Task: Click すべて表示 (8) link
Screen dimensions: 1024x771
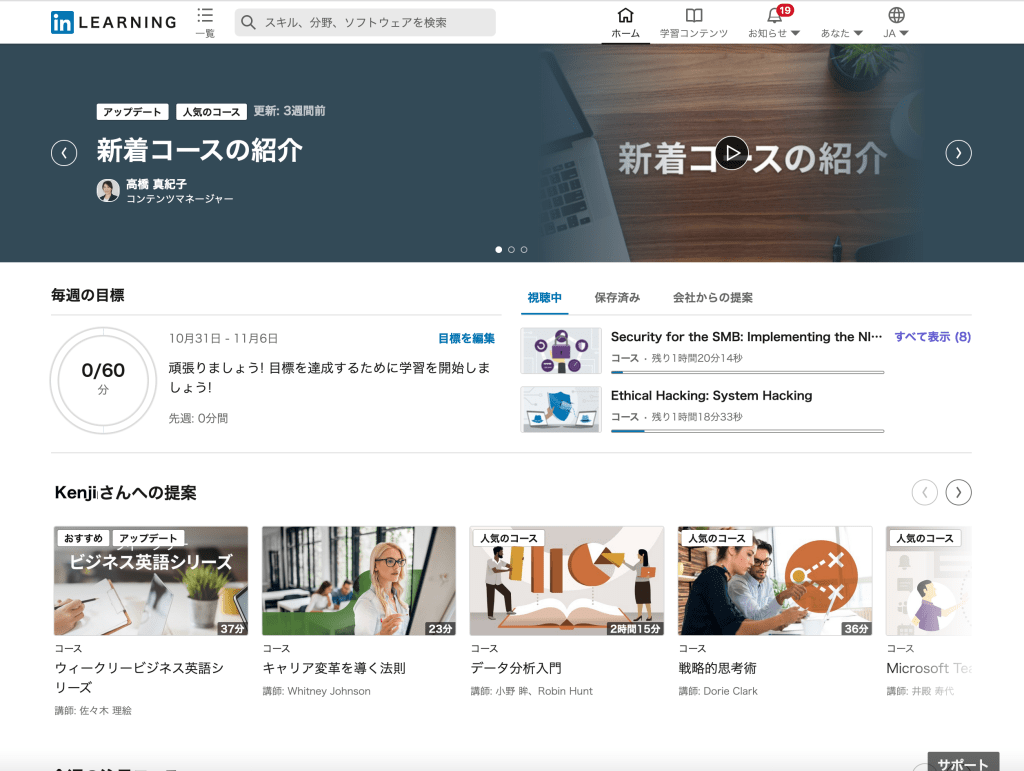Action: pos(932,337)
